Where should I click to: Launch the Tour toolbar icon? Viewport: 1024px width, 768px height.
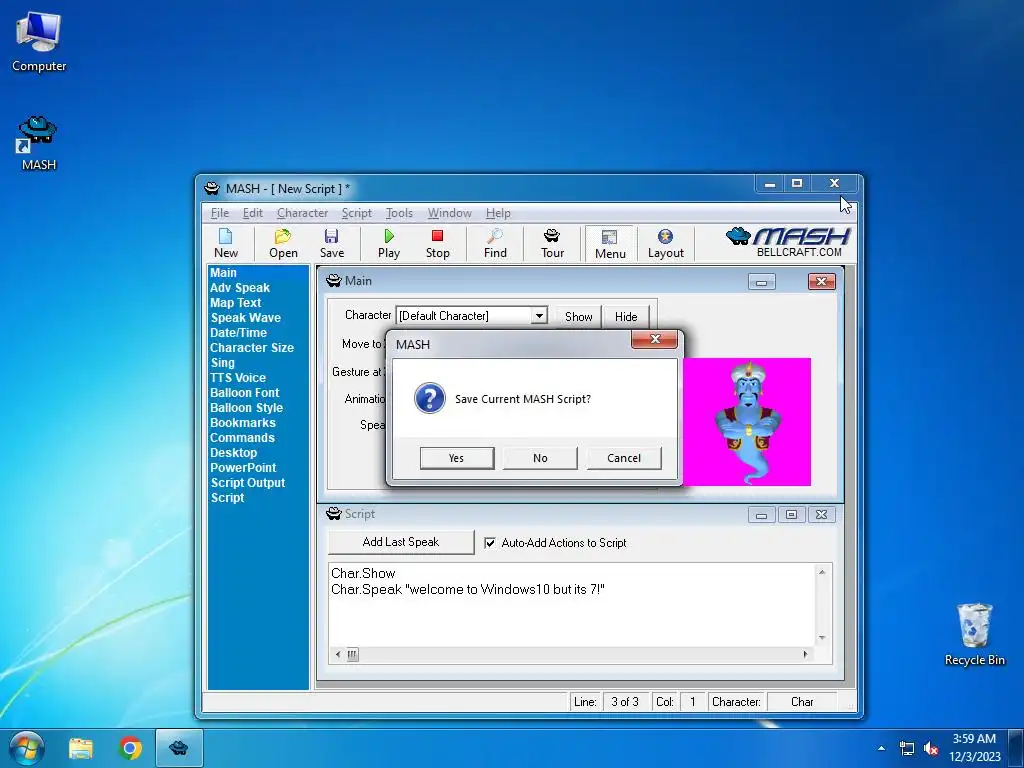coord(552,243)
